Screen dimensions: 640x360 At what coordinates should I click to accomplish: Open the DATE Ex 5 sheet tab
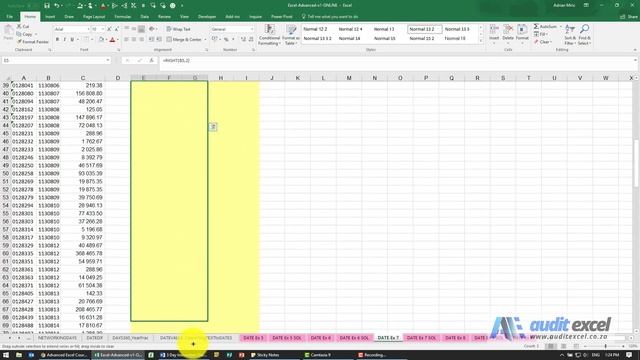(253, 338)
